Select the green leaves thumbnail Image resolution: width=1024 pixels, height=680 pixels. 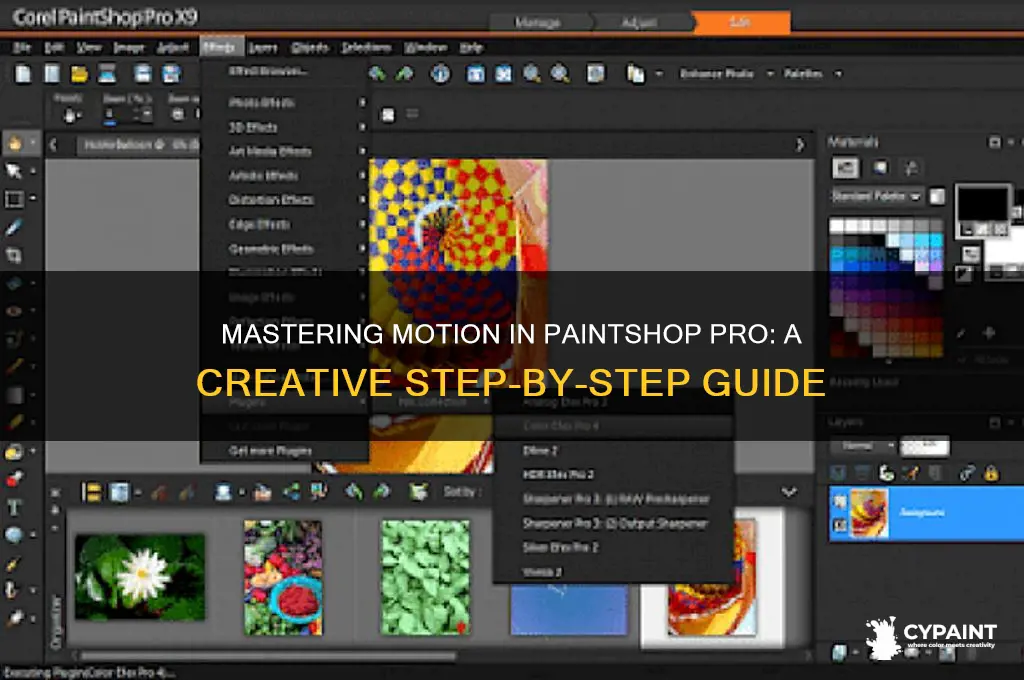425,577
